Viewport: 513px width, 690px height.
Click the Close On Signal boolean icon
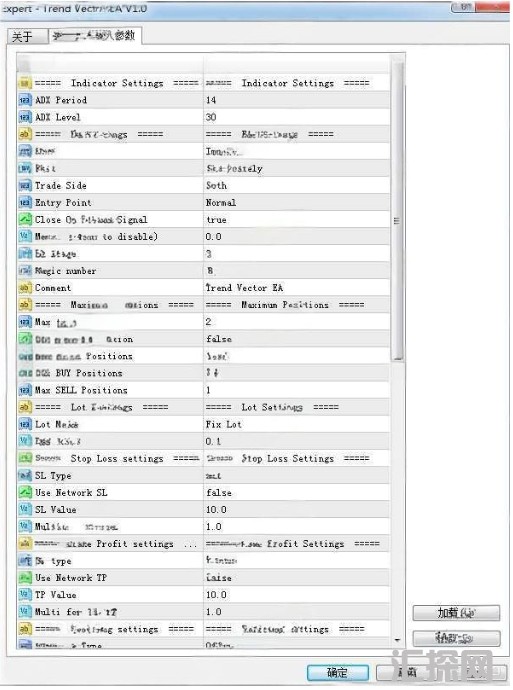[x=25, y=220]
